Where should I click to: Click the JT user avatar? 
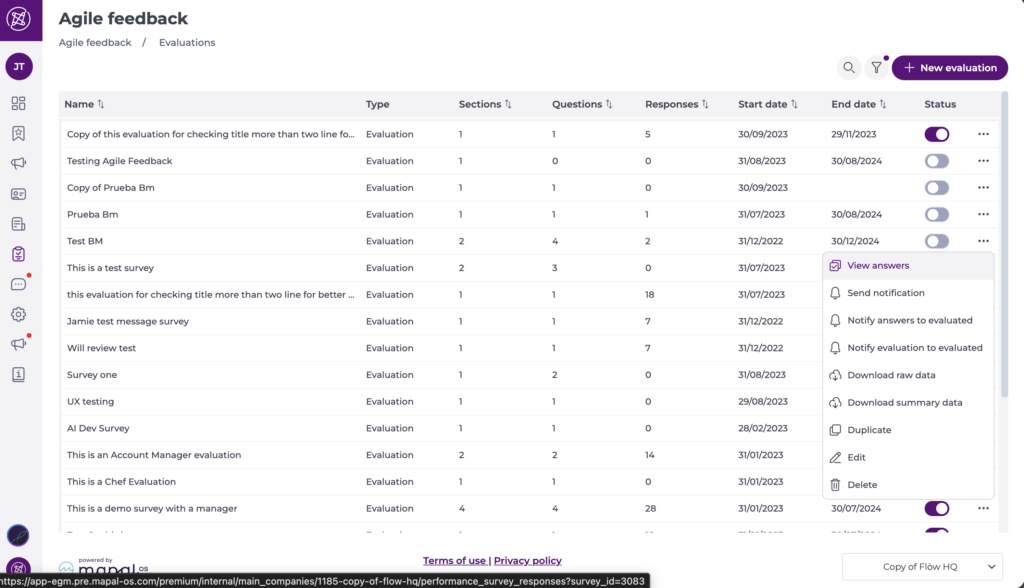tap(19, 67)
